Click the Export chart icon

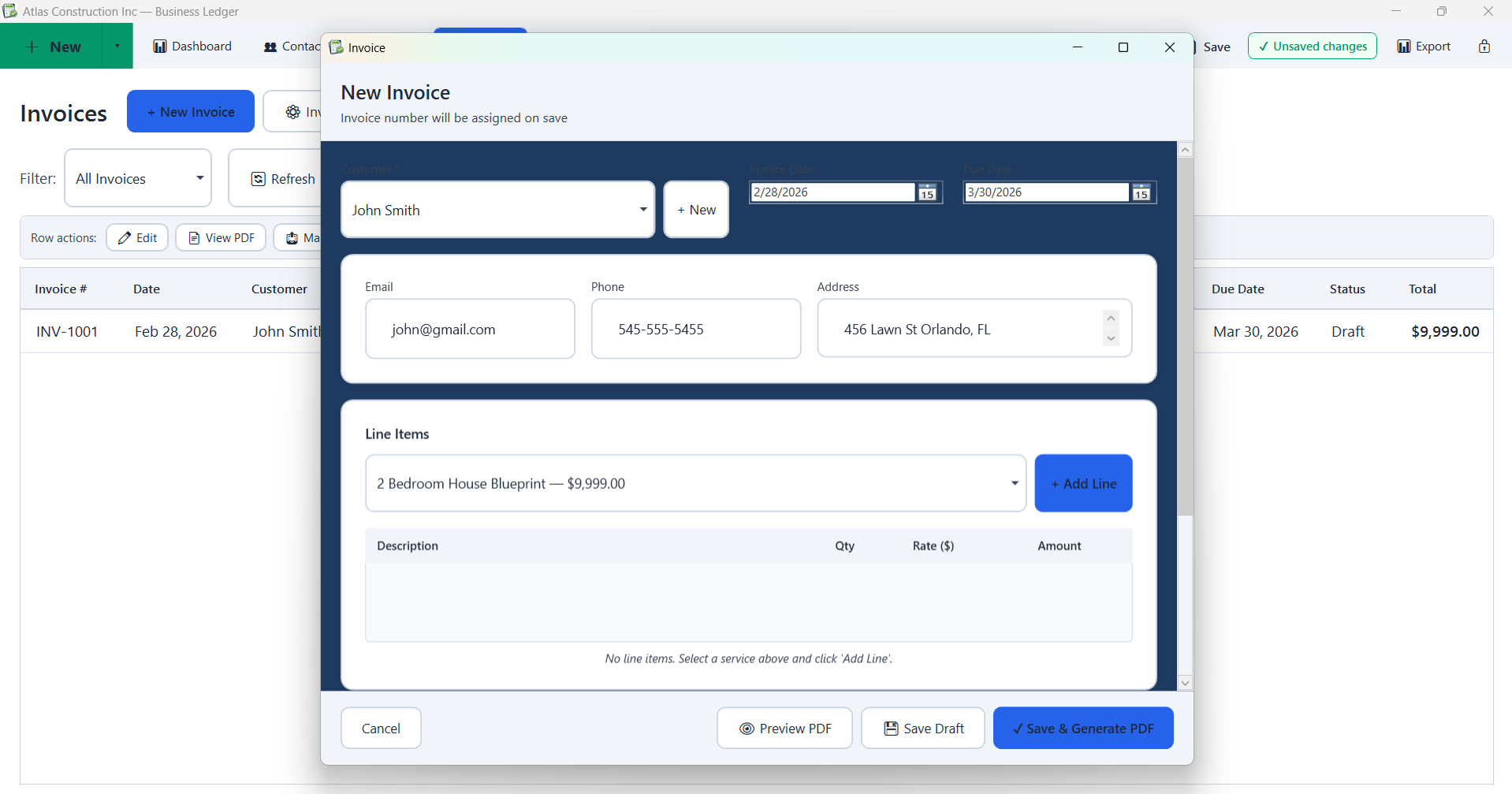(1404, 46)
